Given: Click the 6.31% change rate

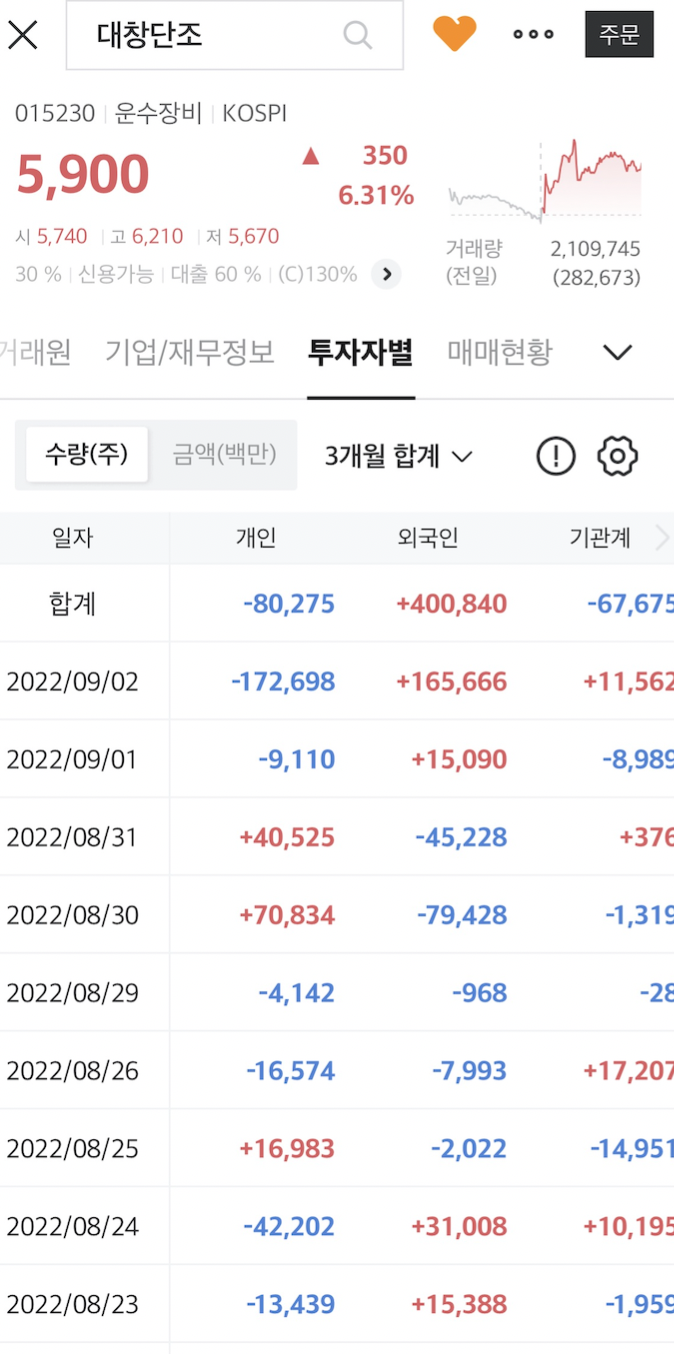Looking at the screenshot, I should click(376, 195).
